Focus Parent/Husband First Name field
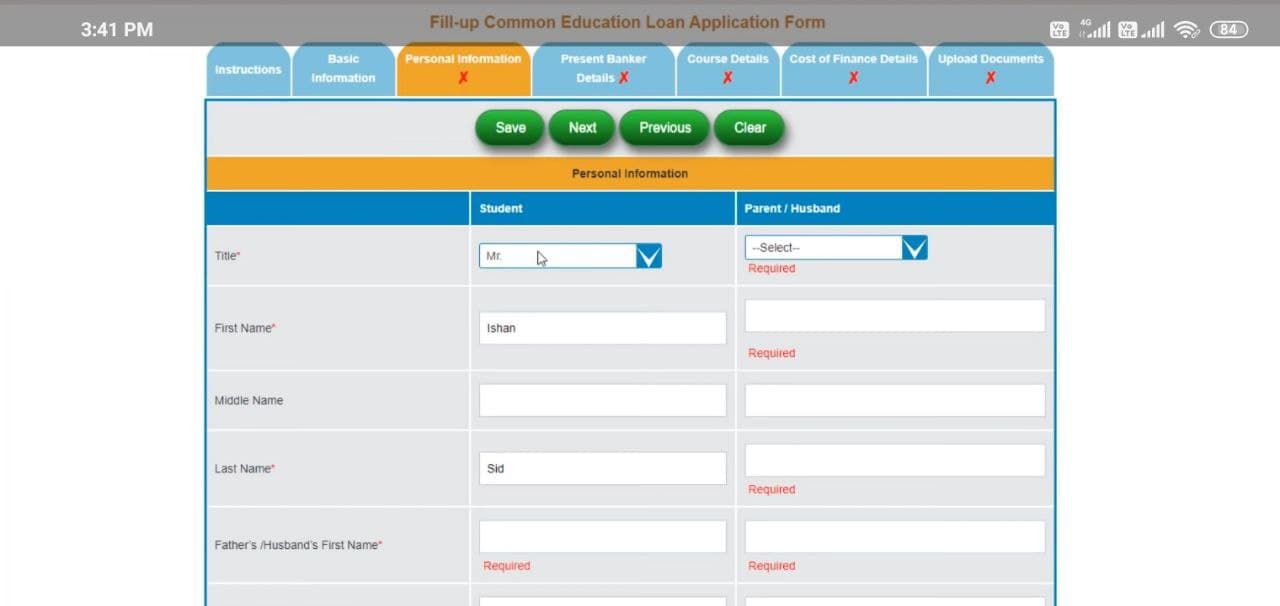 point(895,316)
